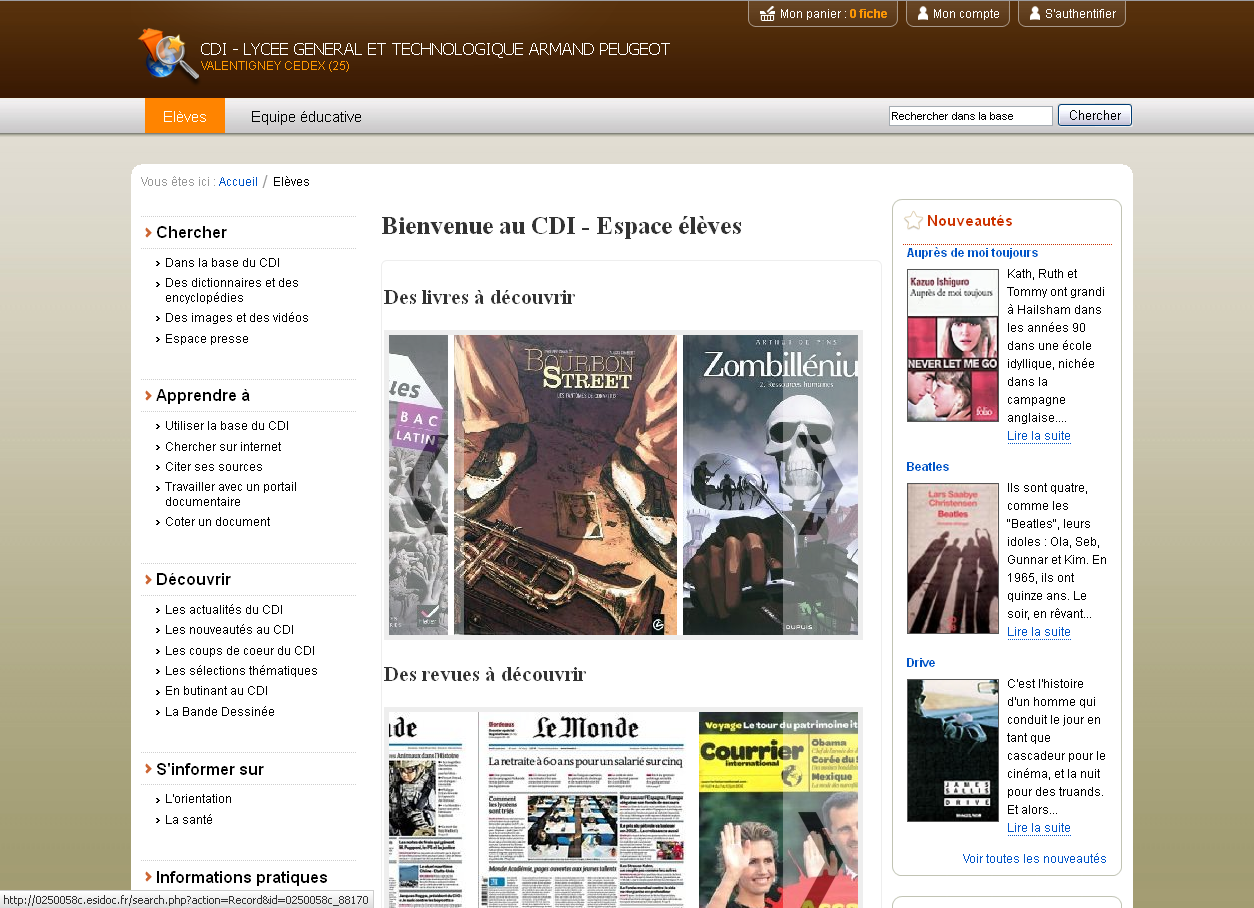Click Voir toutes les nouveautés
This screenshot has width=1254, height=908.
coord(1035,859)
